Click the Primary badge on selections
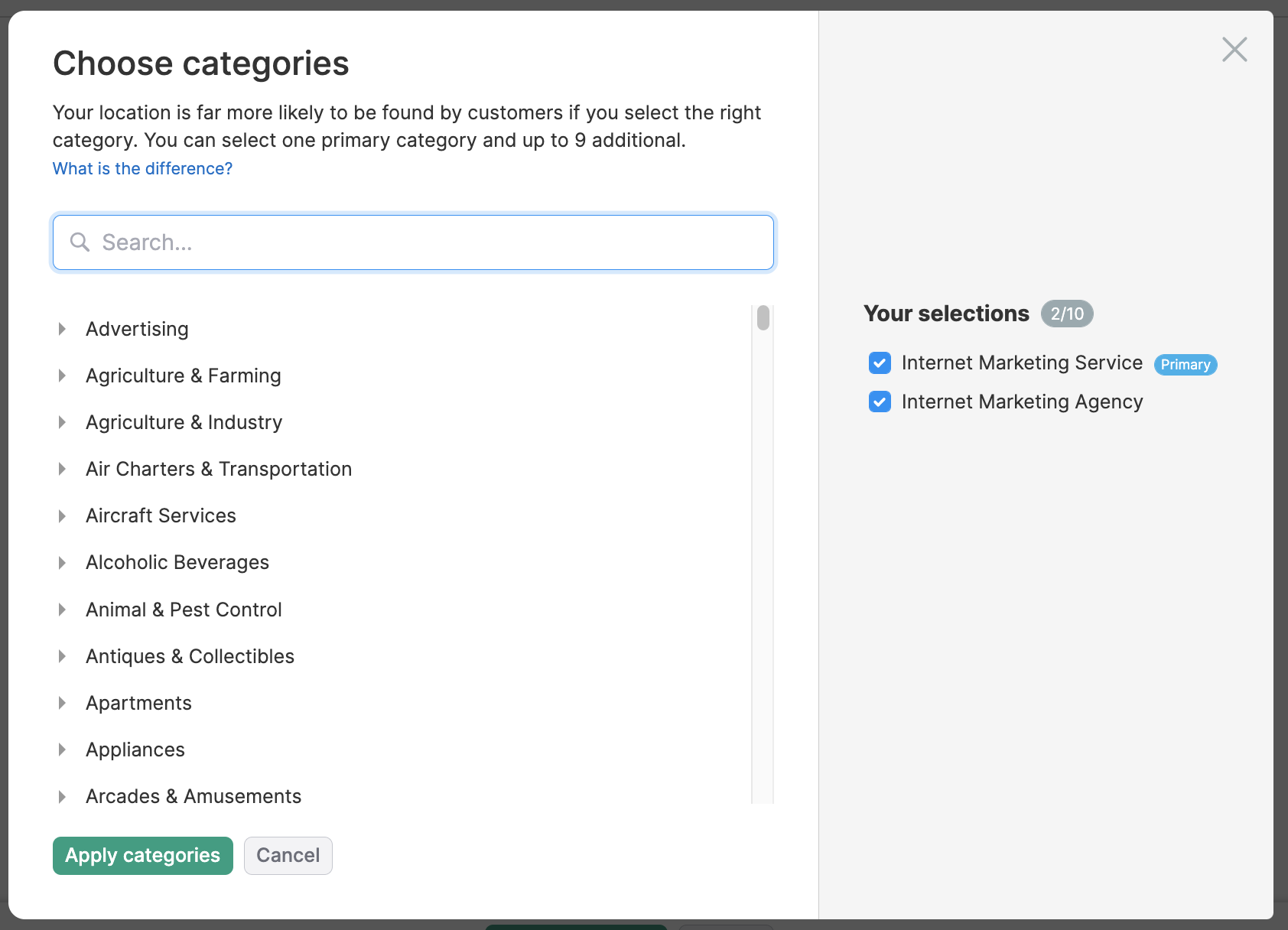The width and height of the screenshot is (1288, 930). [1185, 365]
